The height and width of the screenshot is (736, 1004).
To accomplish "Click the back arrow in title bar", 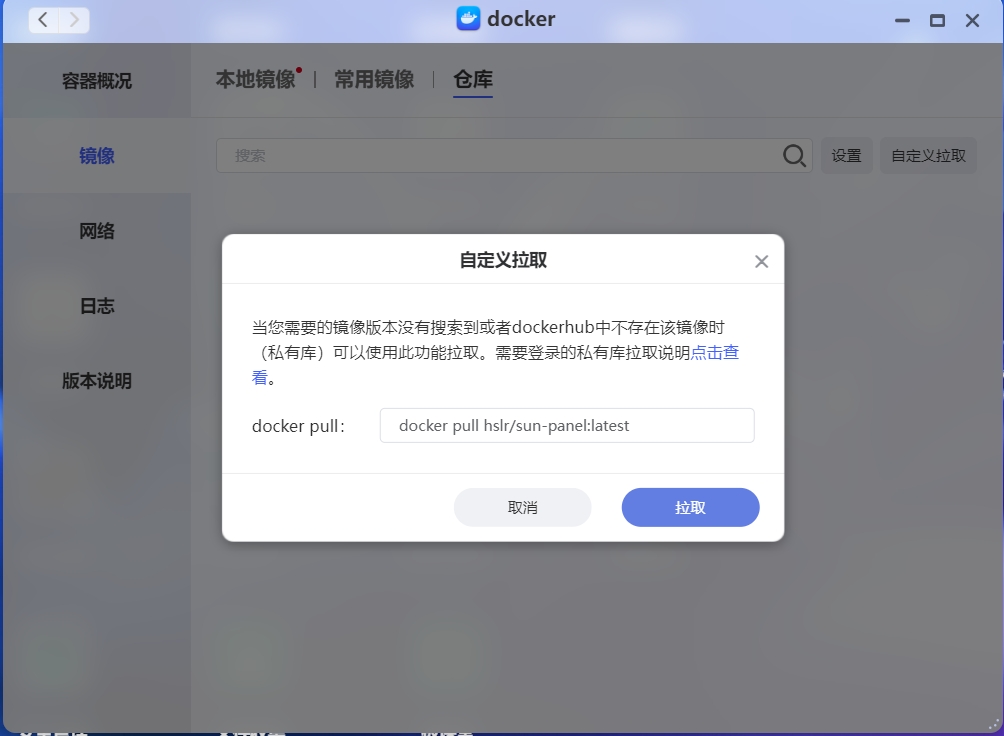I will click(x=43, y=20).
